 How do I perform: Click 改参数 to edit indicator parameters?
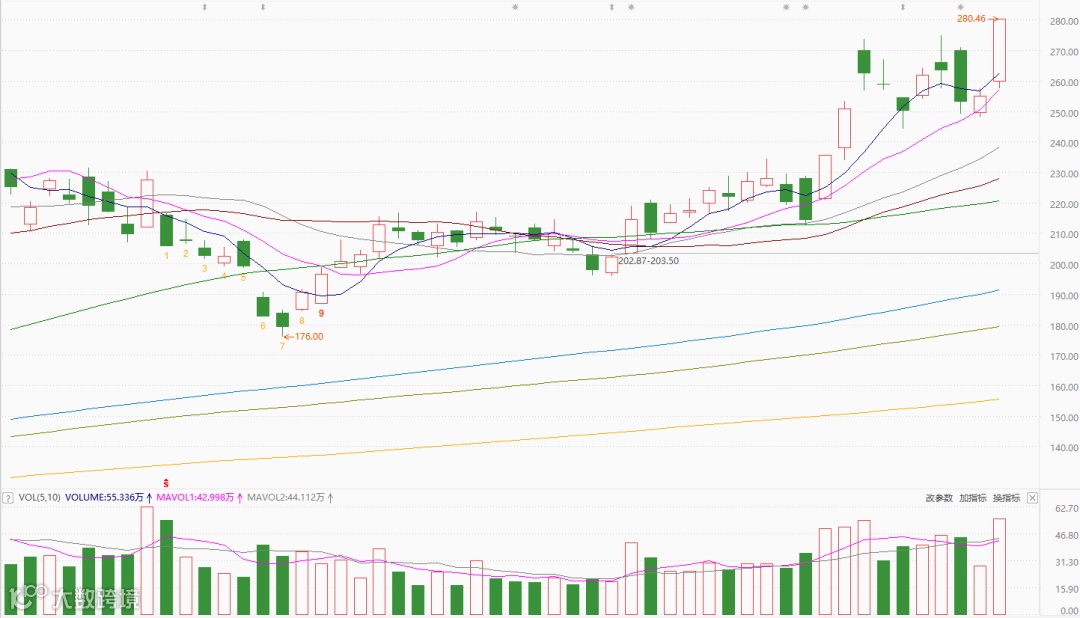click(939, 497)
